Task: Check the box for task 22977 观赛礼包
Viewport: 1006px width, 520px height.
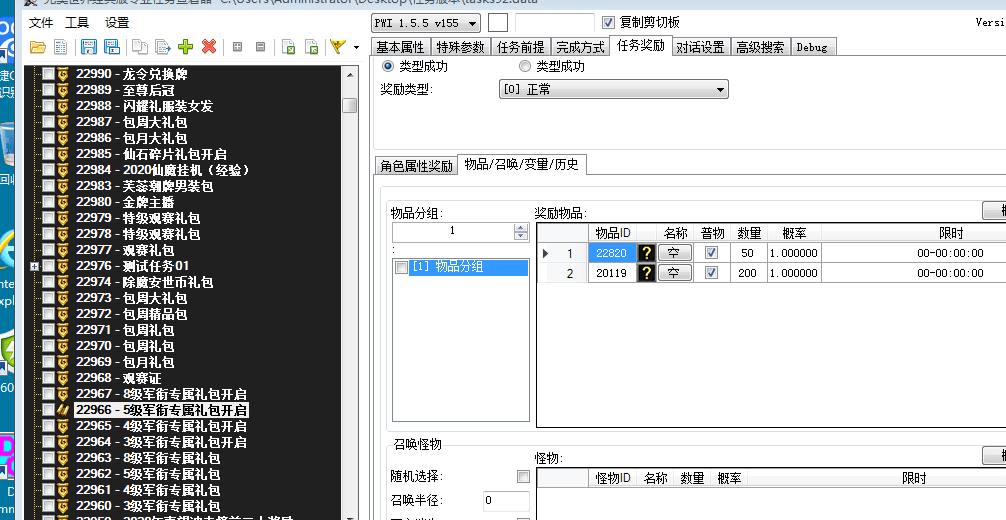Action: coord(48,250)
